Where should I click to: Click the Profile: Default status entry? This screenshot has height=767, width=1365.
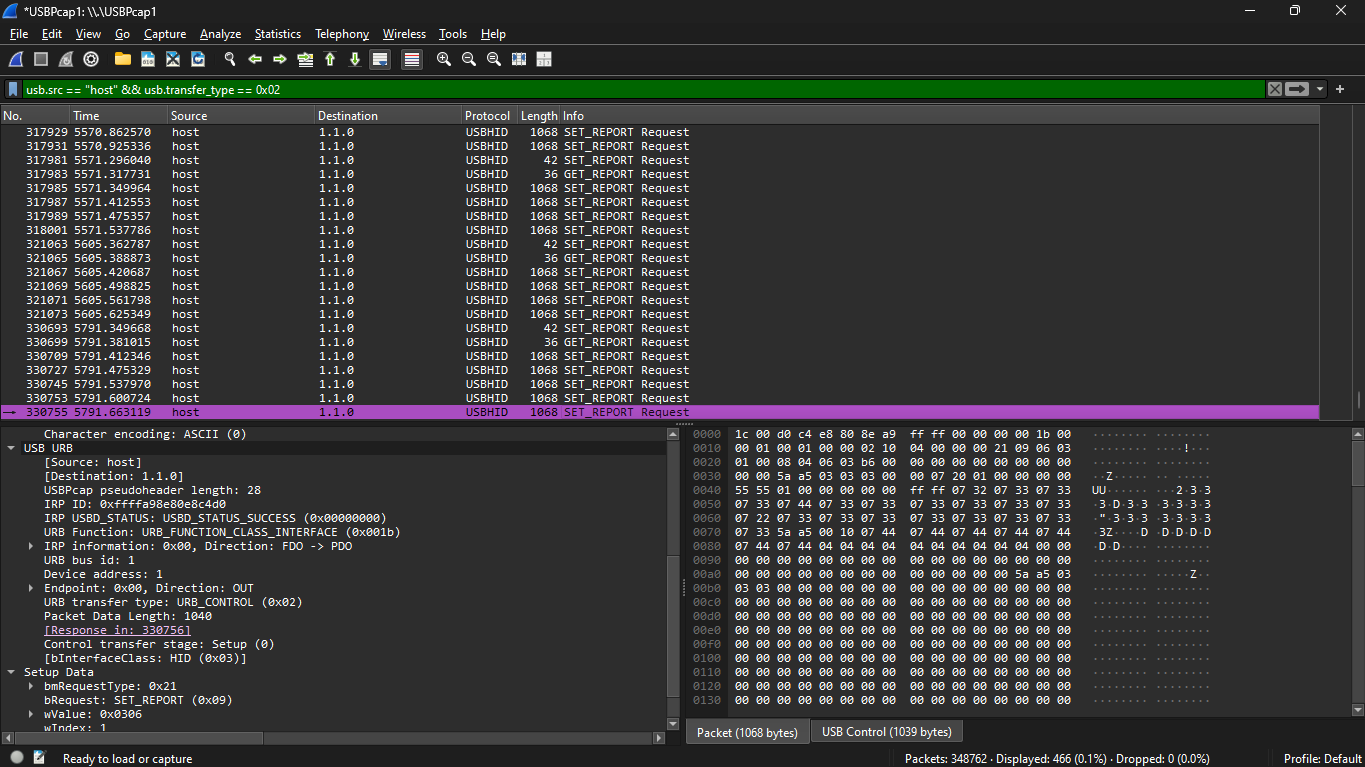[x=1323, y=758]
